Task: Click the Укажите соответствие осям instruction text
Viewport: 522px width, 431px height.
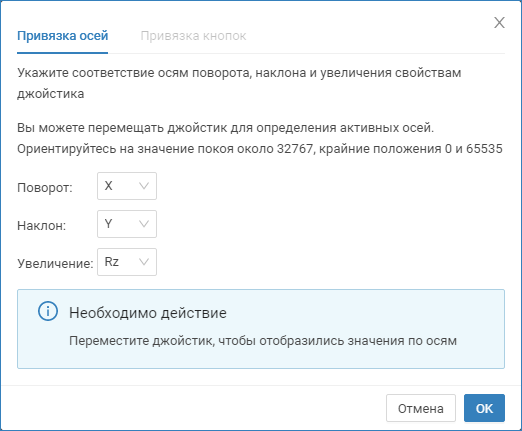Action: [239, 83]
